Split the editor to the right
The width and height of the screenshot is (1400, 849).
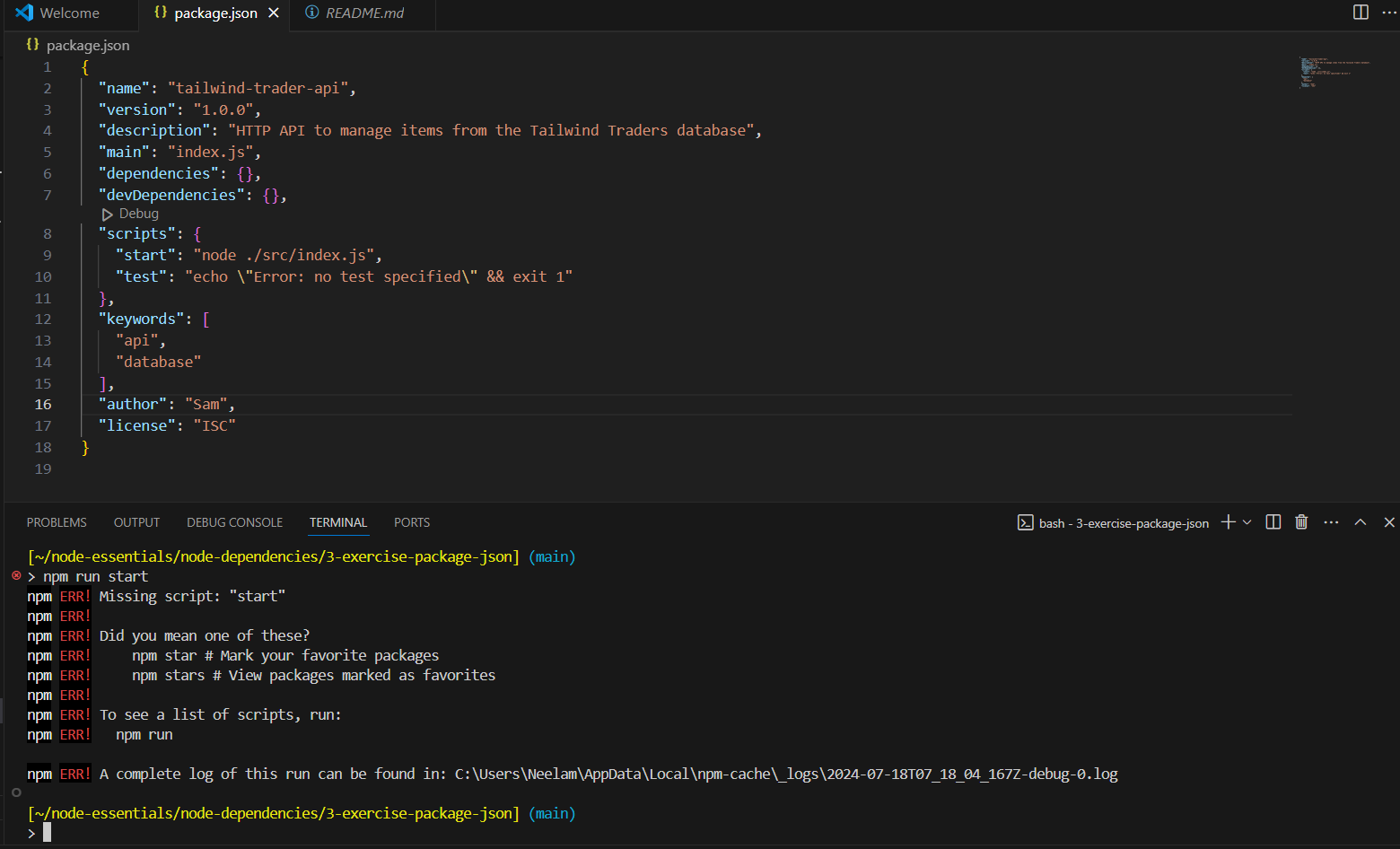[1361, 13]
